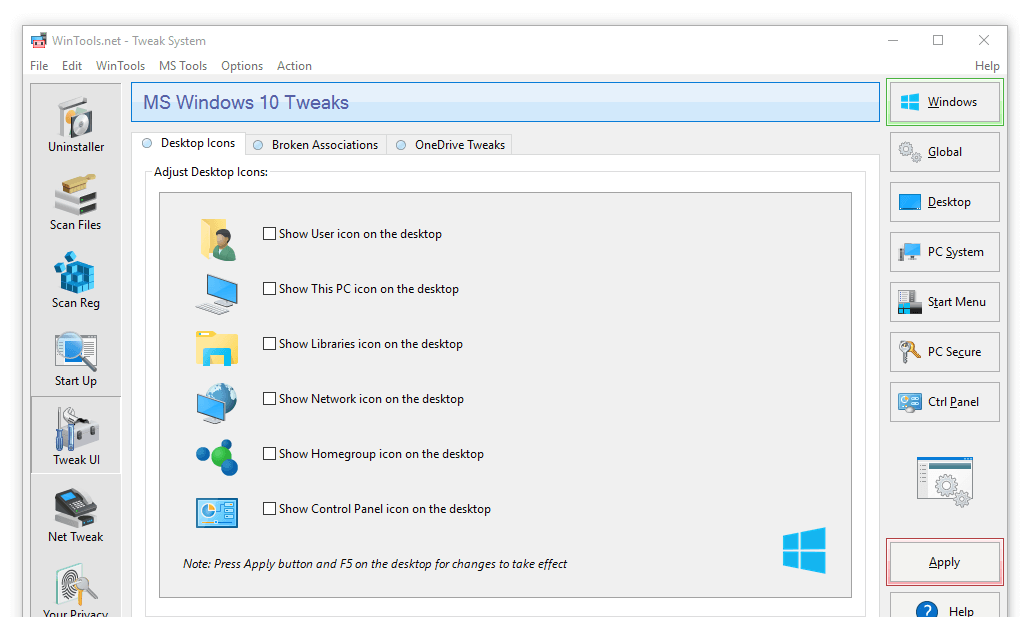Click the Homegroup spheres icon

217,457
